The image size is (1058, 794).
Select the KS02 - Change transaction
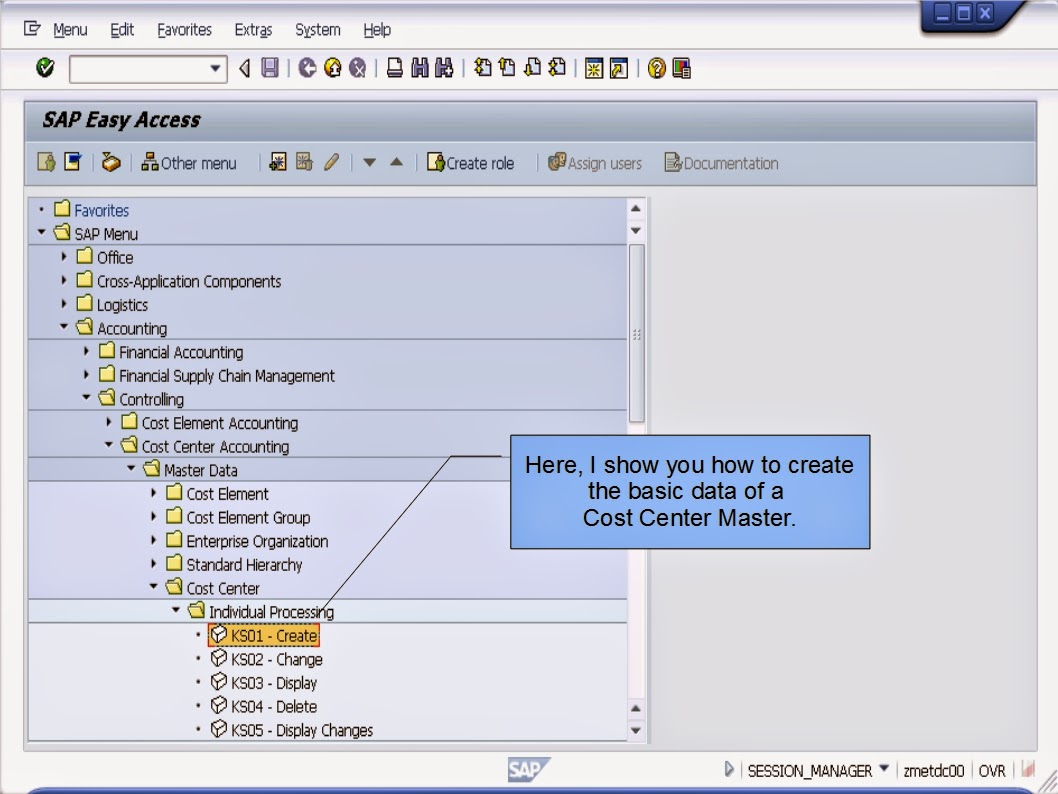(x=267, y=659)
